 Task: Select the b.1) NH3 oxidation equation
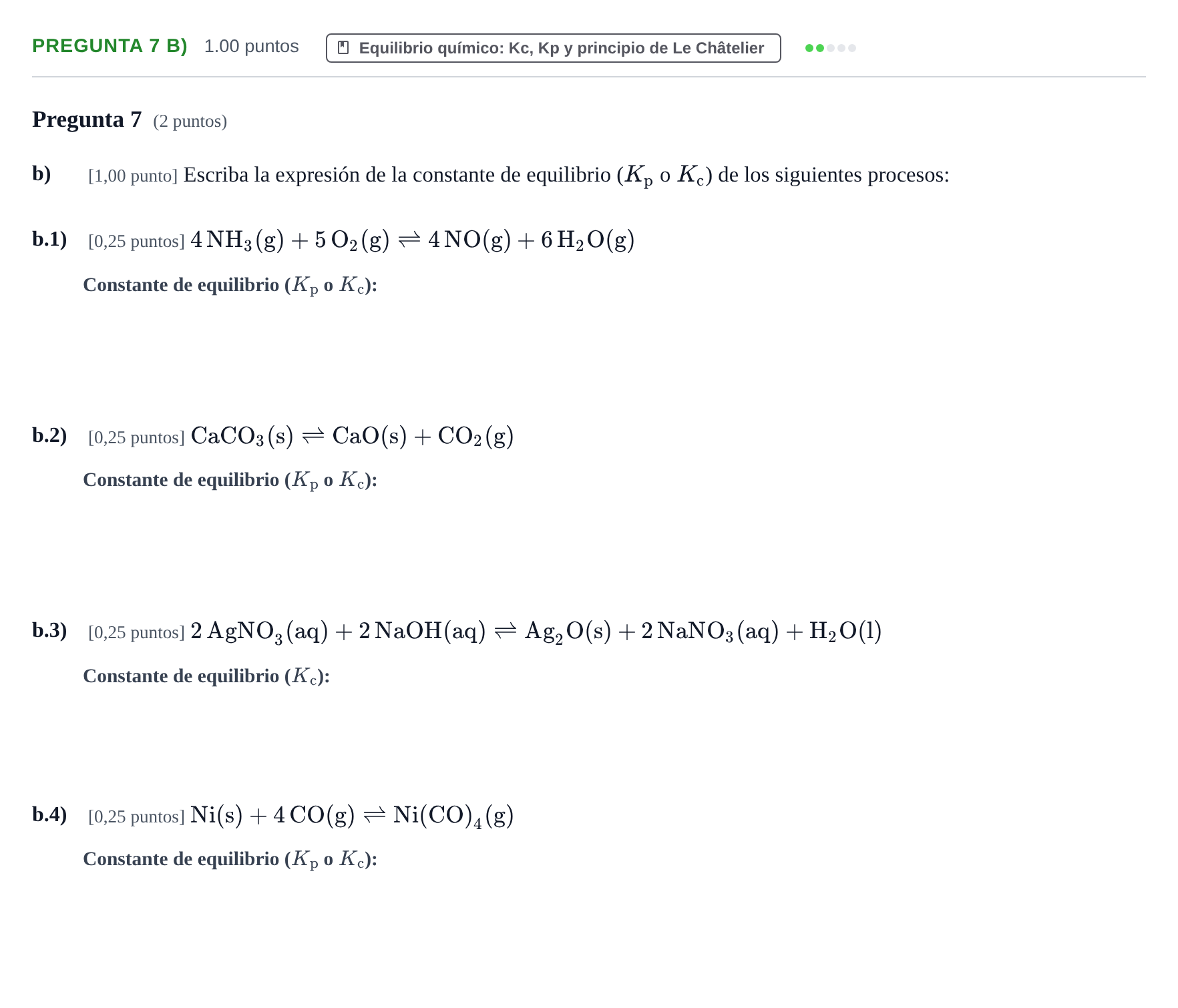pos(412,240)
